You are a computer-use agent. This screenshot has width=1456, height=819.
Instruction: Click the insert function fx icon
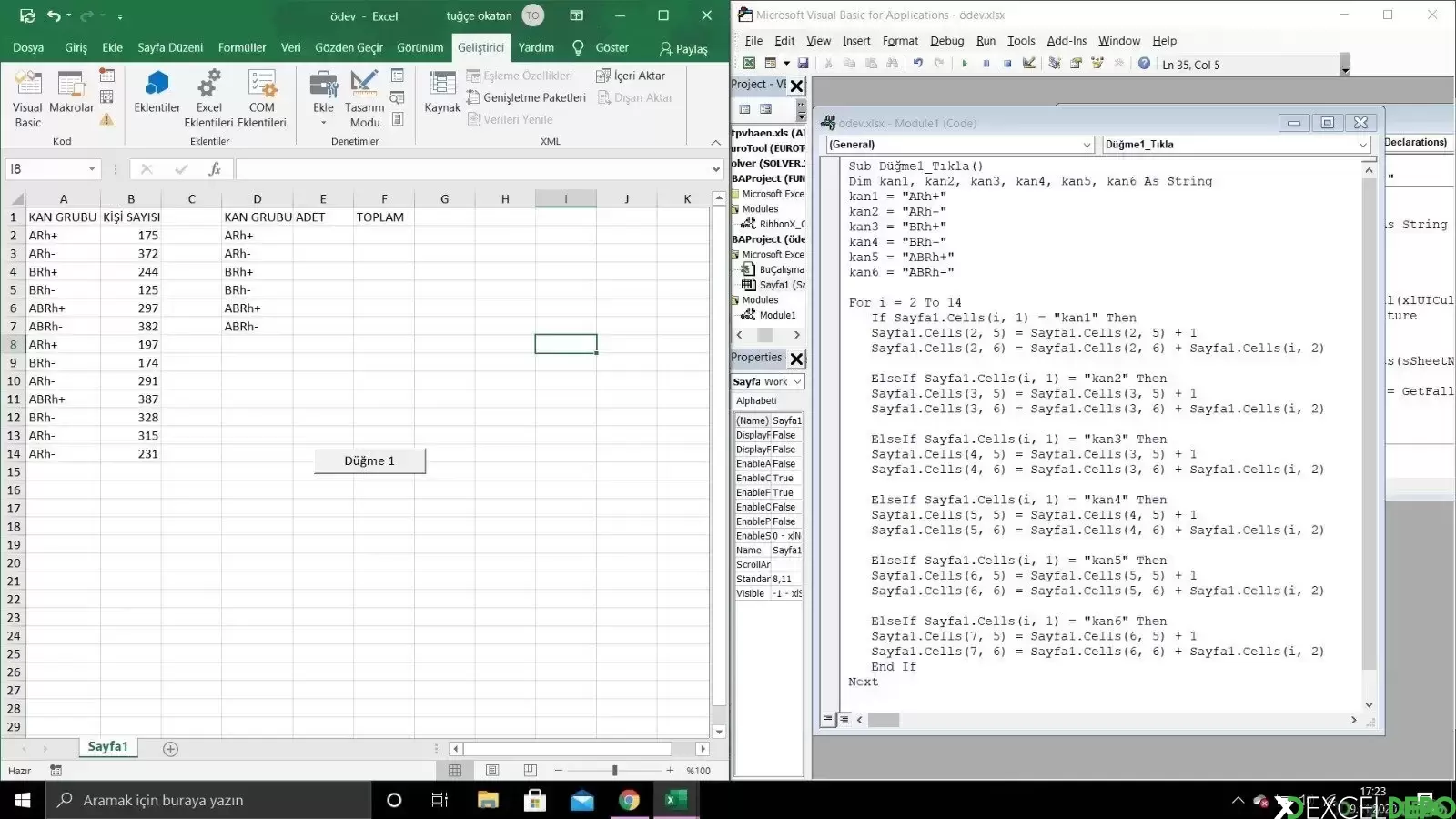(215, 169)
